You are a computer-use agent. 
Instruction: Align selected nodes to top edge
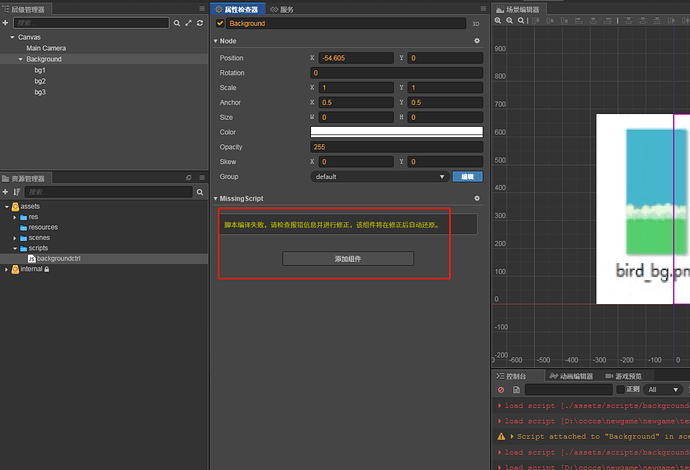tap(536, 20)
